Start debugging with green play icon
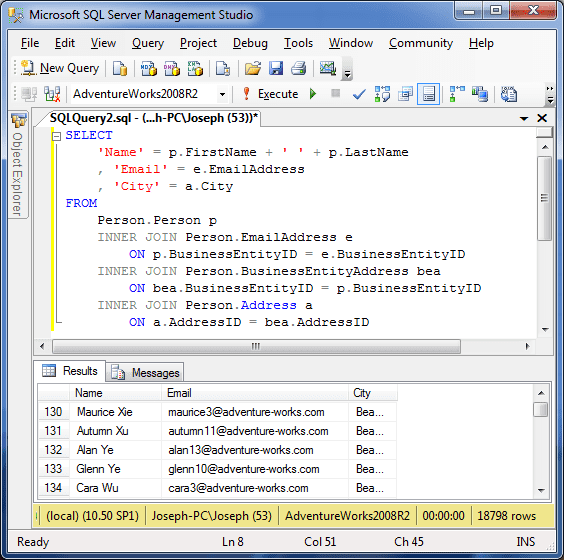Screen dimensions: 564x560 (x=313, y=94)
